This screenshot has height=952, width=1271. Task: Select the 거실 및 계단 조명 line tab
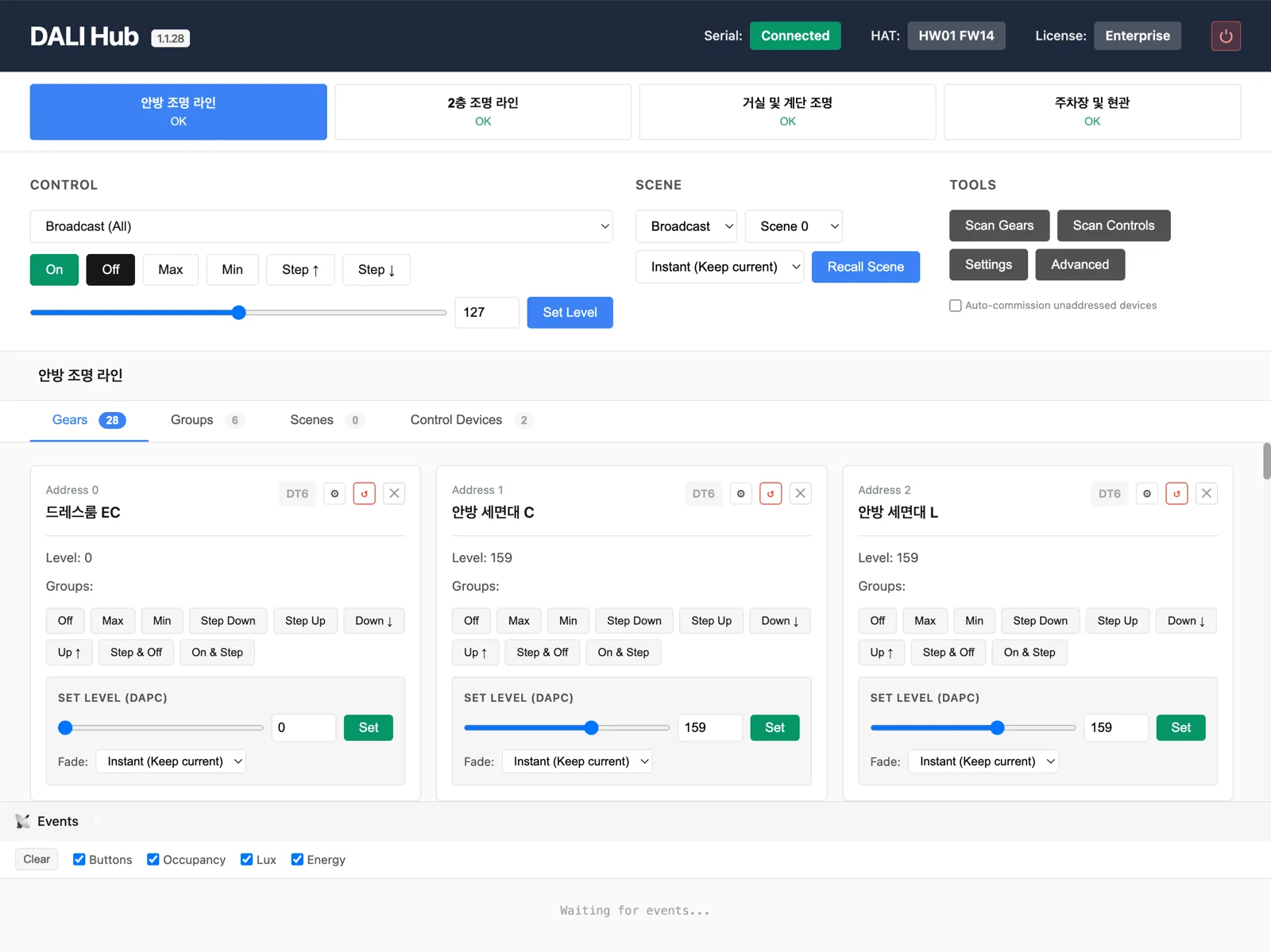(x=787, y=112)
